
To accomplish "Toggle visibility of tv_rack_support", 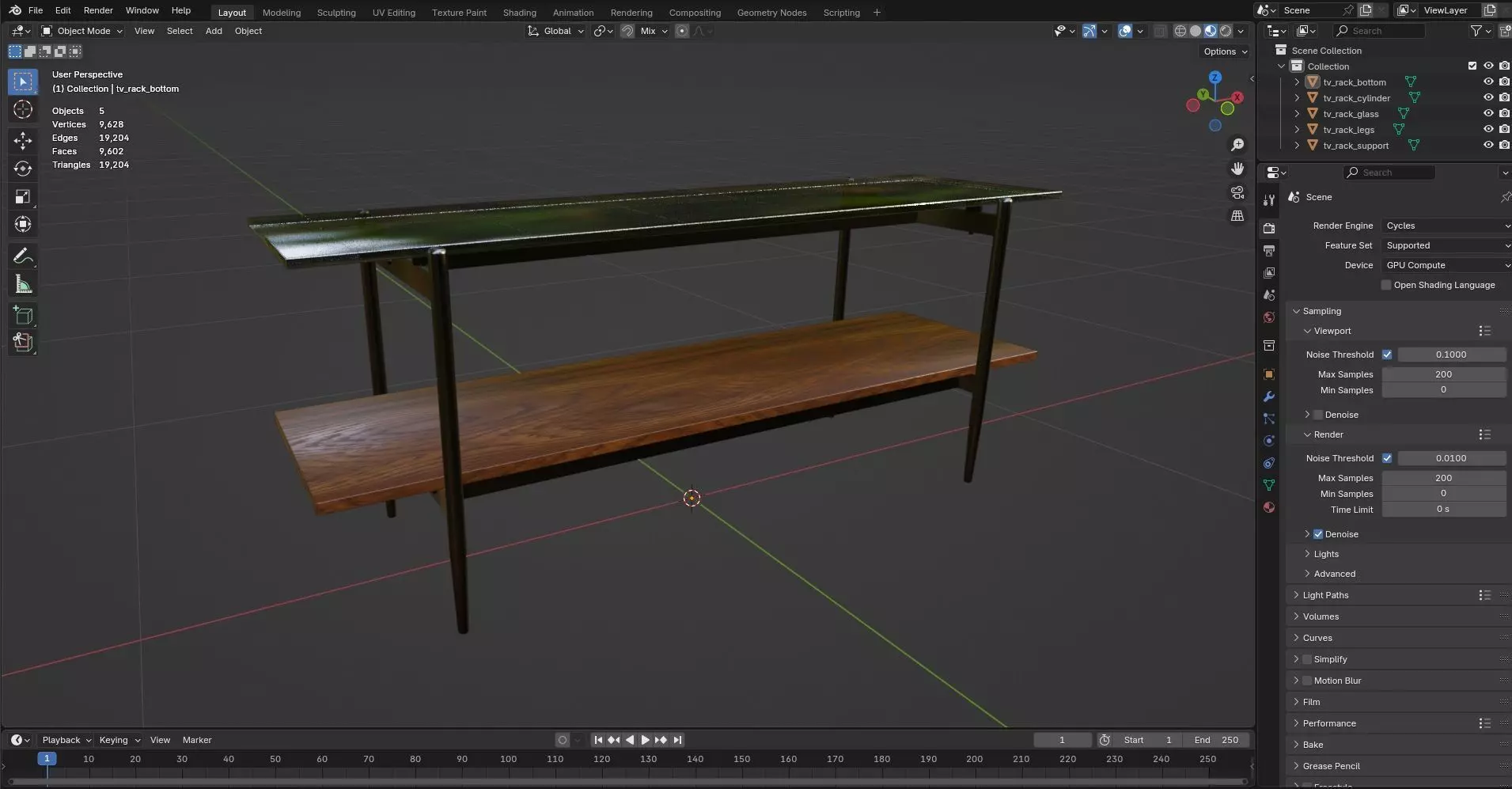I will [x=1488, y=145].
